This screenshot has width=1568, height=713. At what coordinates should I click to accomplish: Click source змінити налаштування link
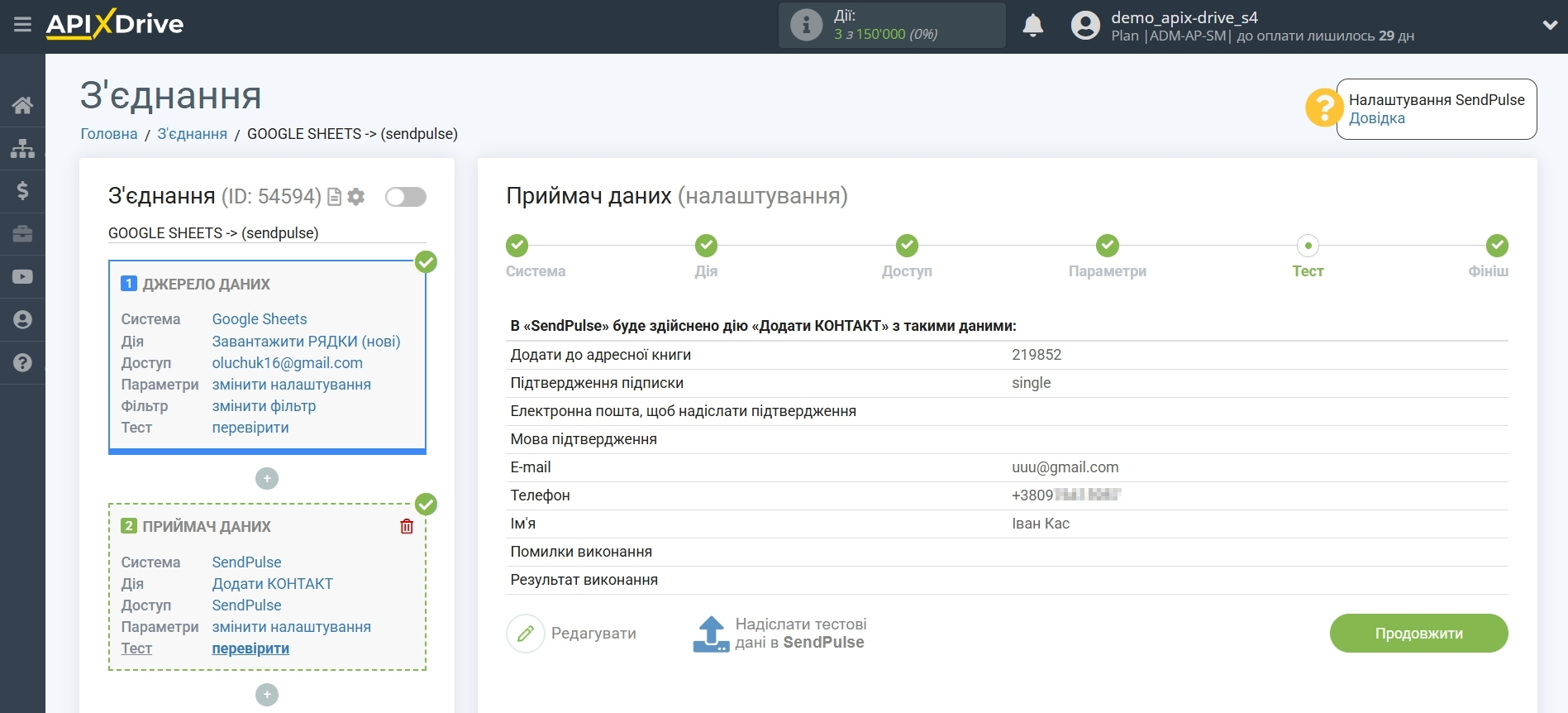[x=291, y=385]
